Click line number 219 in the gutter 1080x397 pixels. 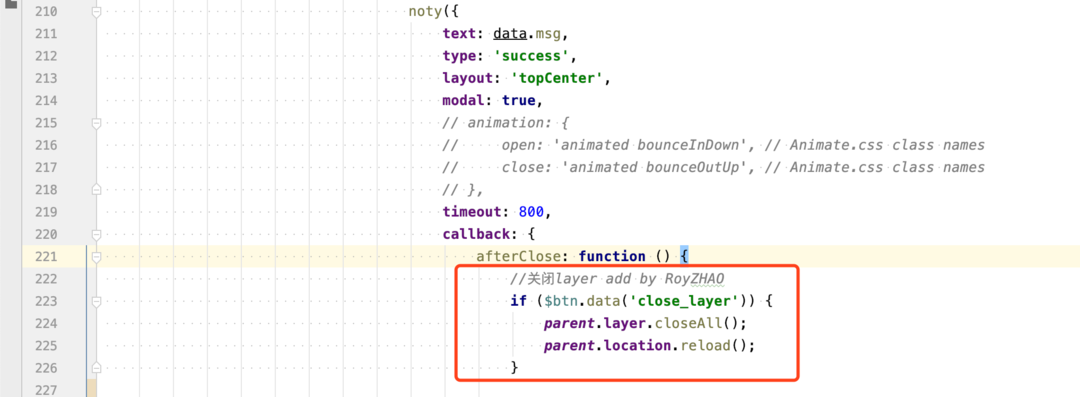tap(45, 212)
